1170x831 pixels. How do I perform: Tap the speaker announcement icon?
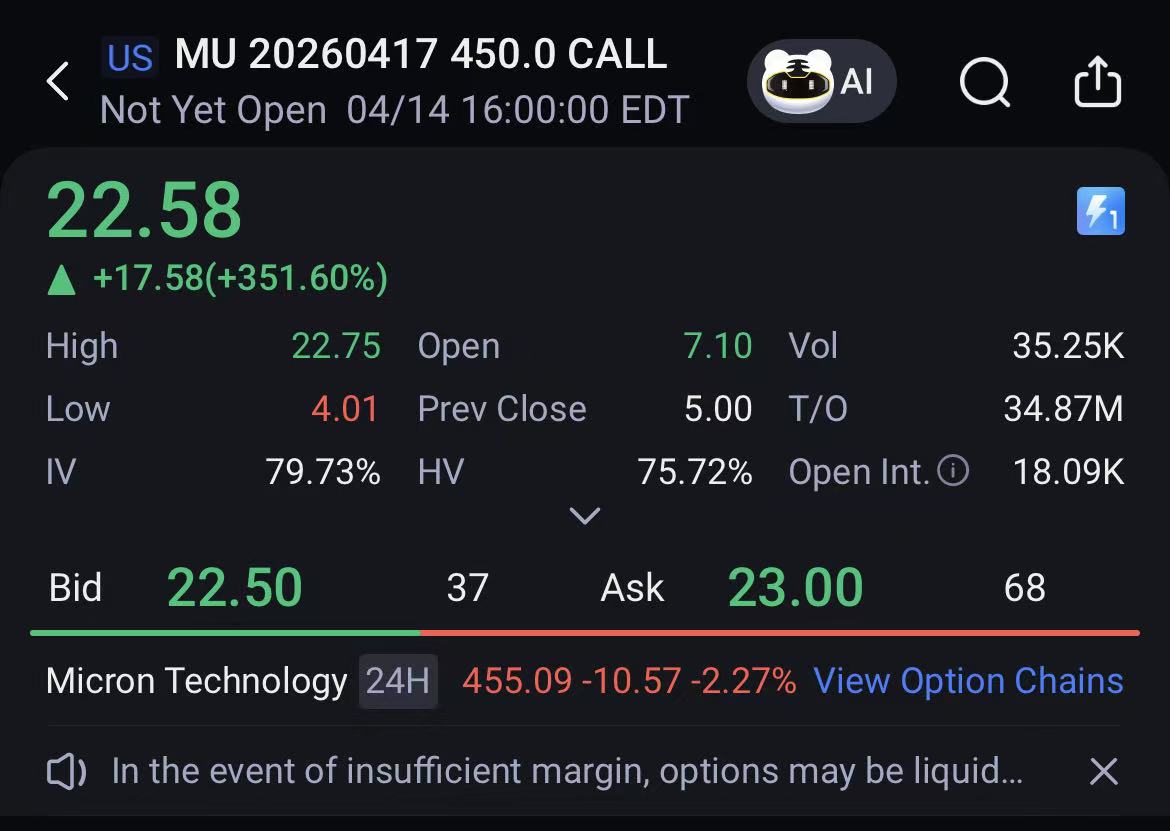click(x=66, y=771)
